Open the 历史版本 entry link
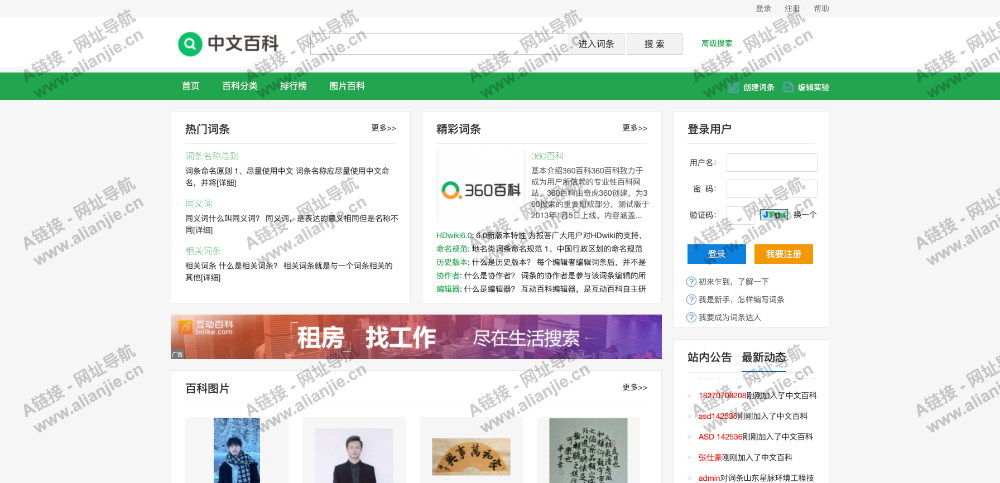This screenshot has width=1000, height=483. click(452, 262)
